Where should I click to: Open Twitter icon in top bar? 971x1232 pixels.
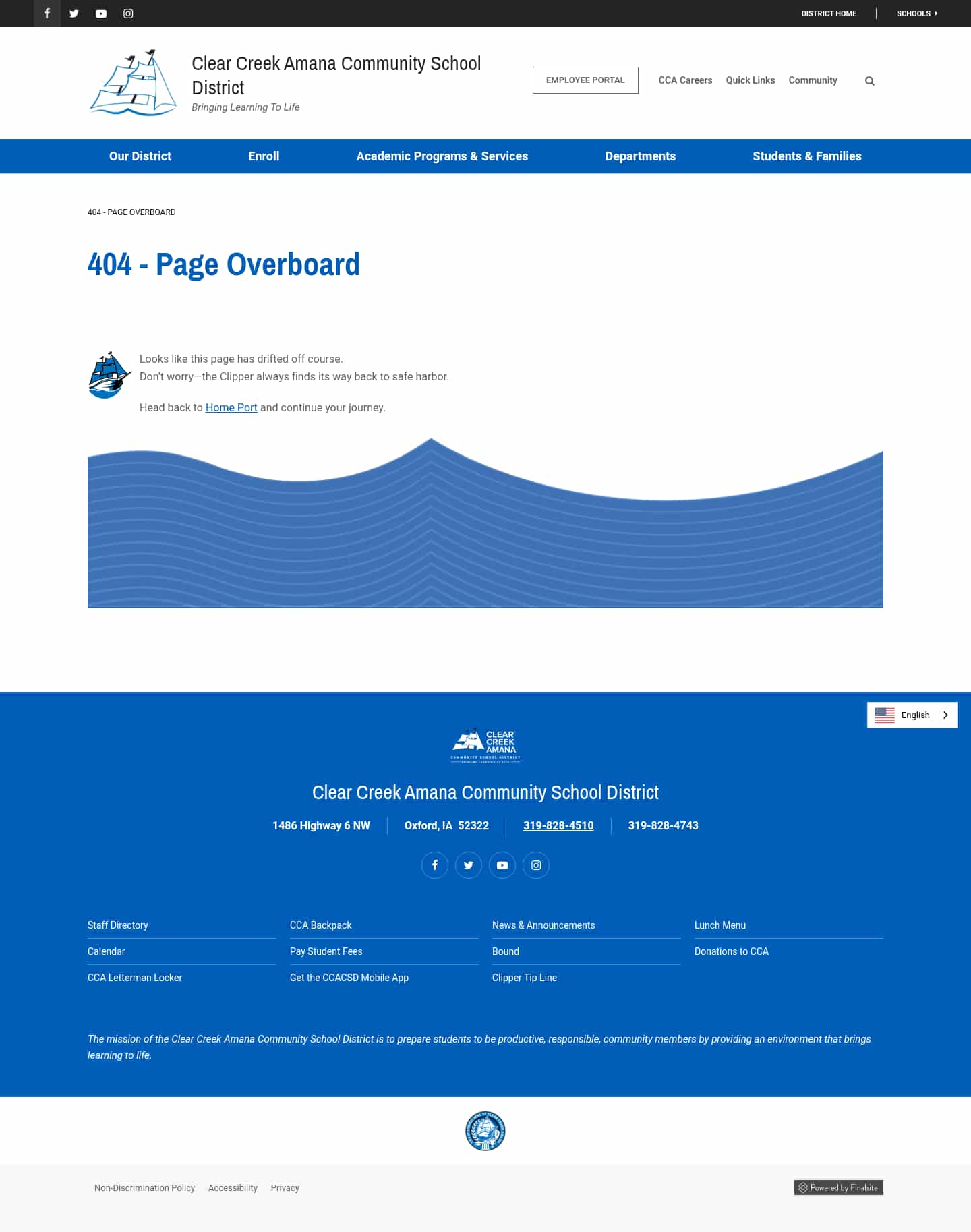[74, 13]
